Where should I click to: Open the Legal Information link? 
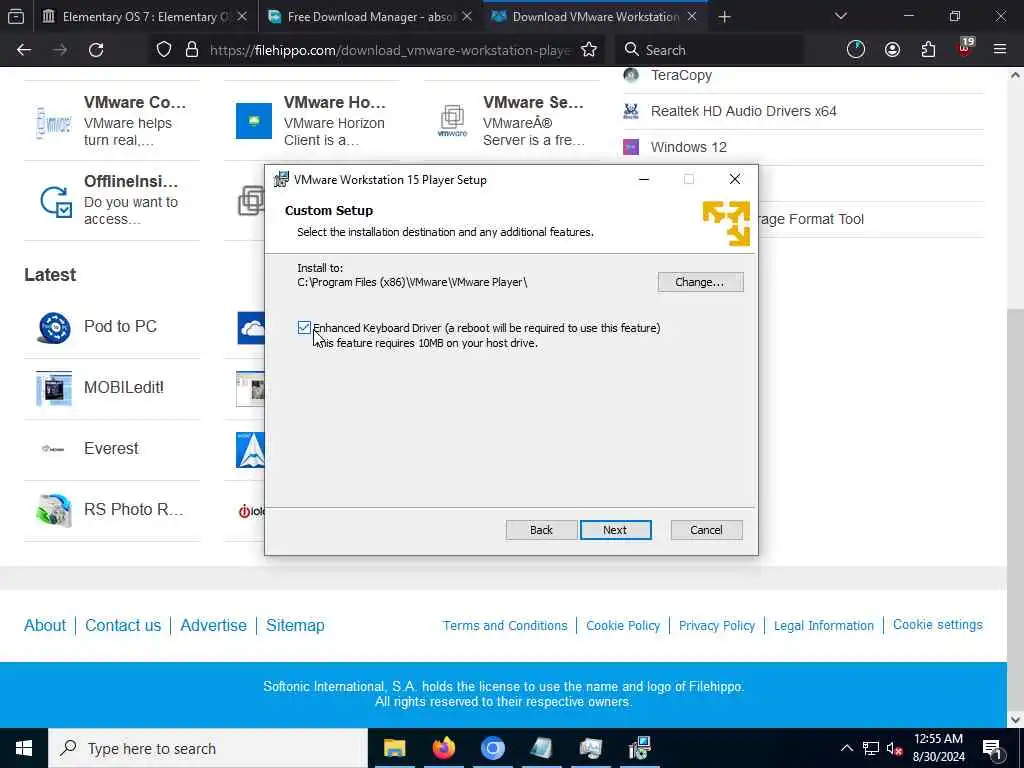pos(824,626)
